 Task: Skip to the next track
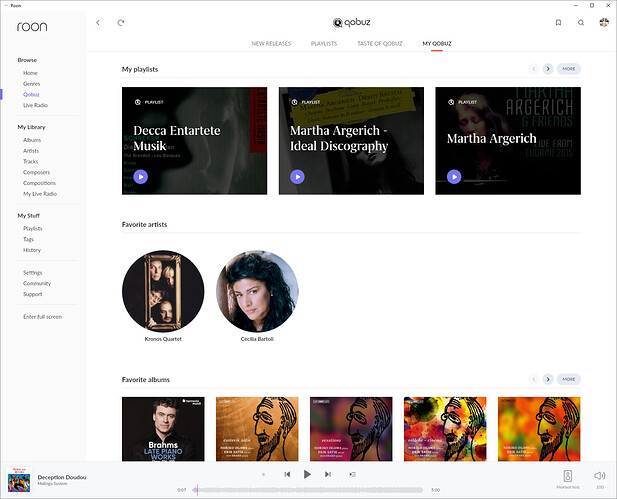(x=327, y=474)
